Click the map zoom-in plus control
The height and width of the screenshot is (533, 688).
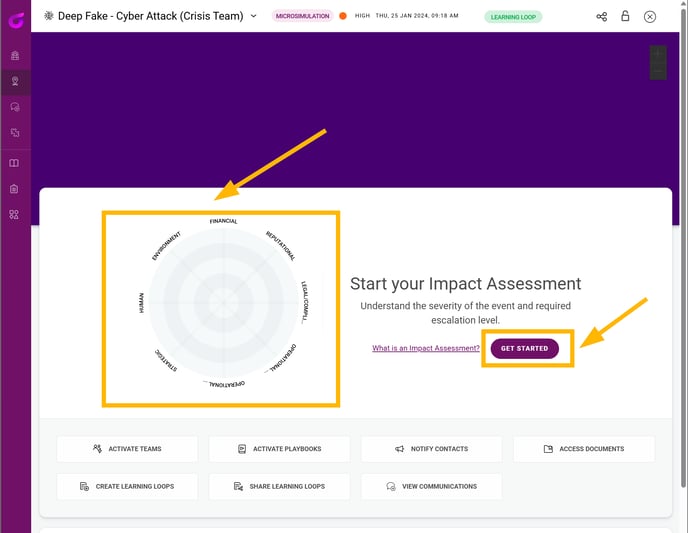(658, 54)
